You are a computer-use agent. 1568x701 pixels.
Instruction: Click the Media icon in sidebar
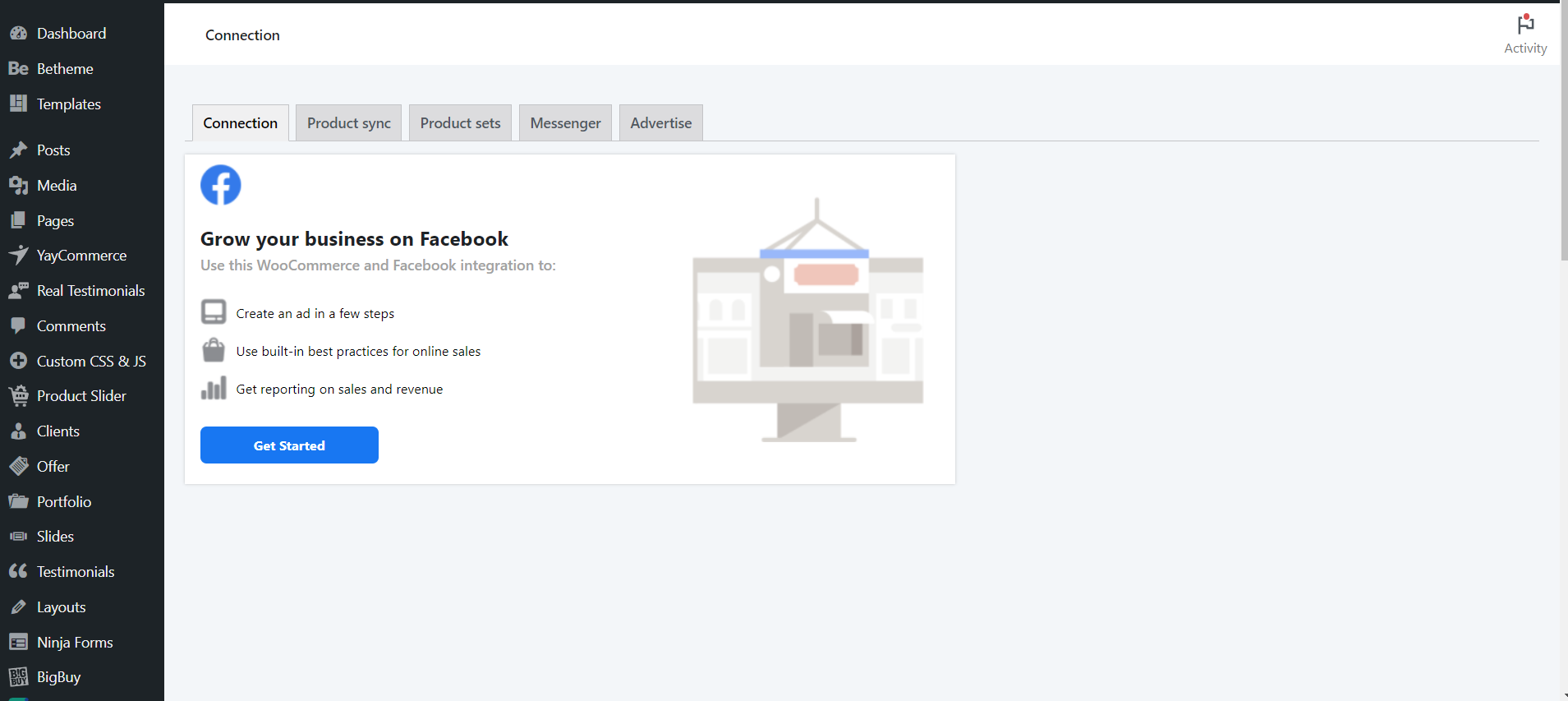click(x=18, y=186)
